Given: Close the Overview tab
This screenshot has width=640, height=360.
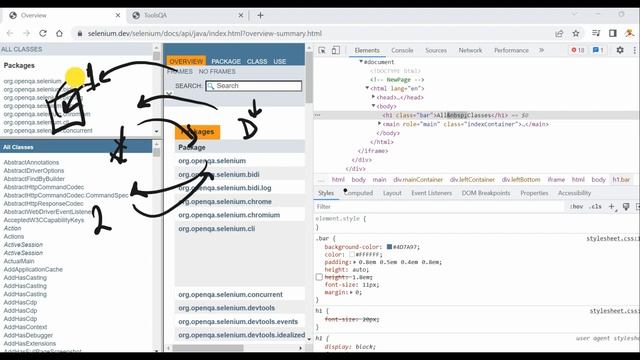Looking at the screenshot, I should point(118,15).
